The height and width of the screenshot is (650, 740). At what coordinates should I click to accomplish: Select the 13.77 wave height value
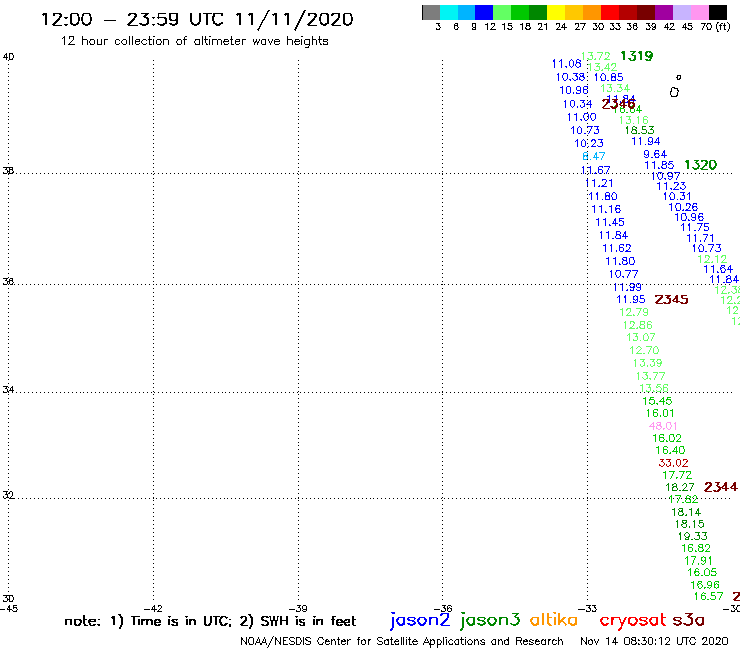[651, 376]
